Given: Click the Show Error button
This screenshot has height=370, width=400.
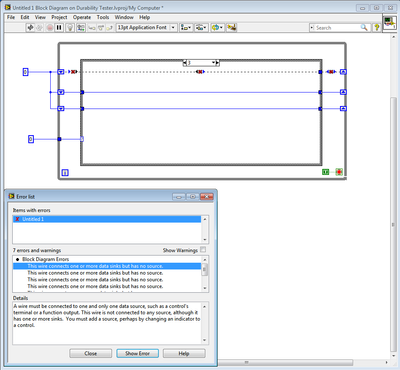Looking at the screenshot, I should click(x=137, y=353).
